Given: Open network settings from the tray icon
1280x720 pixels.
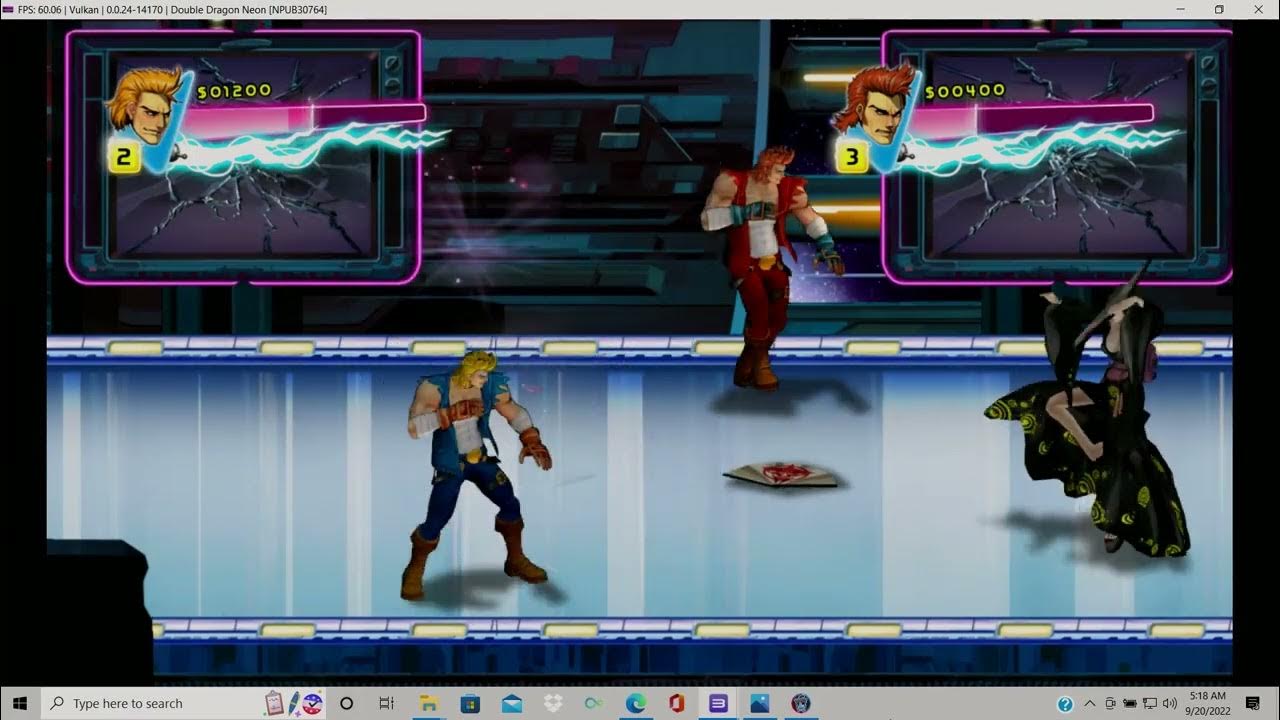Looking at the screenshot, I should pos(1150,704).
